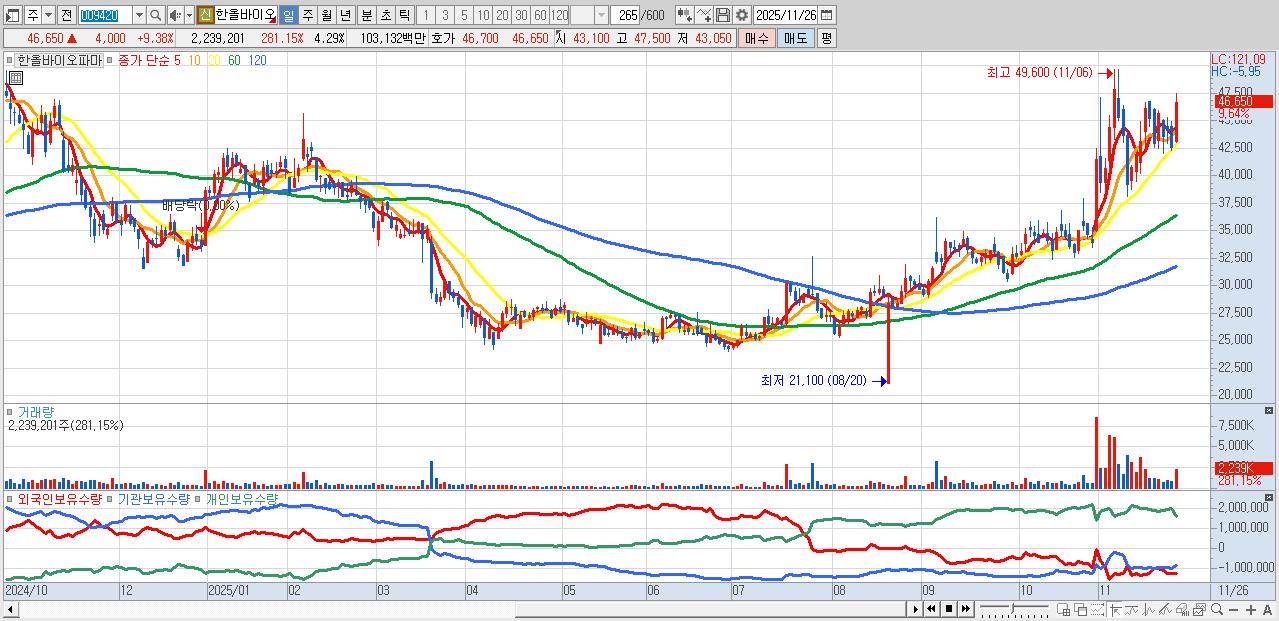Open the stock code history dropdown arrow
The width and height of the screenshot is (1279, 621).
click(x=139, y=15)
